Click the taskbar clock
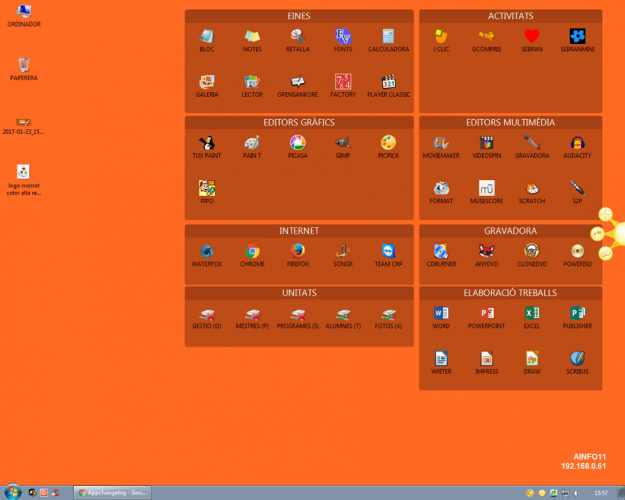Viewport: 625px width, 500px height. (600, 492)
